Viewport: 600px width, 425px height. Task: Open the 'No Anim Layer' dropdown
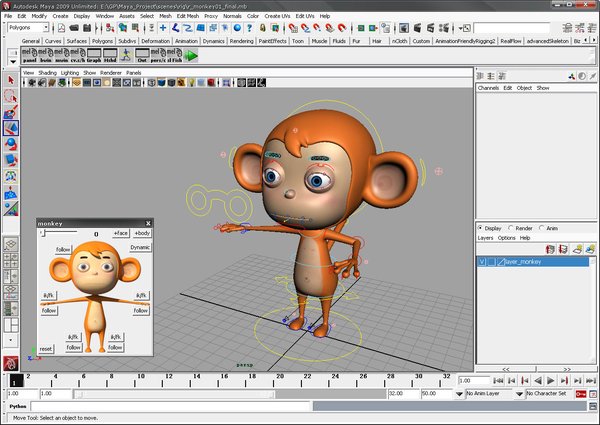tap(483, 394)
